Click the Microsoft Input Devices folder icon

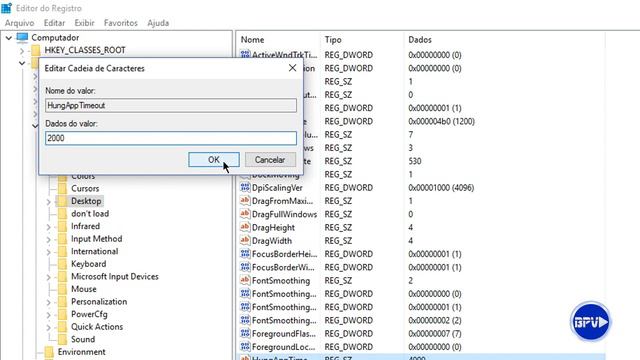[62, 276]
